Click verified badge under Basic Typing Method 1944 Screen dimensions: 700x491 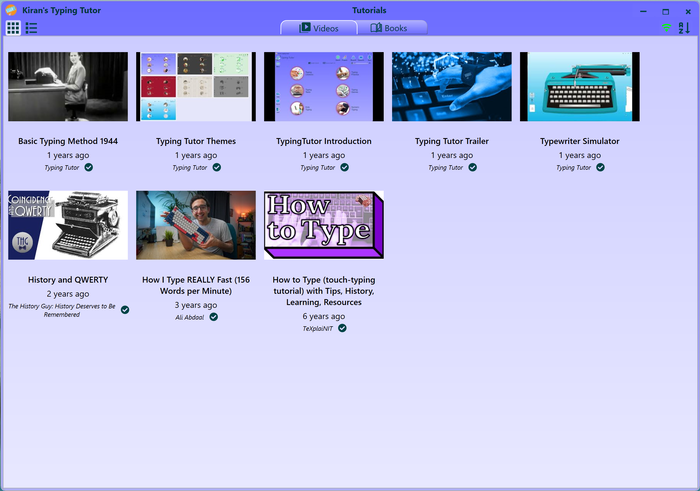(89, 168)
